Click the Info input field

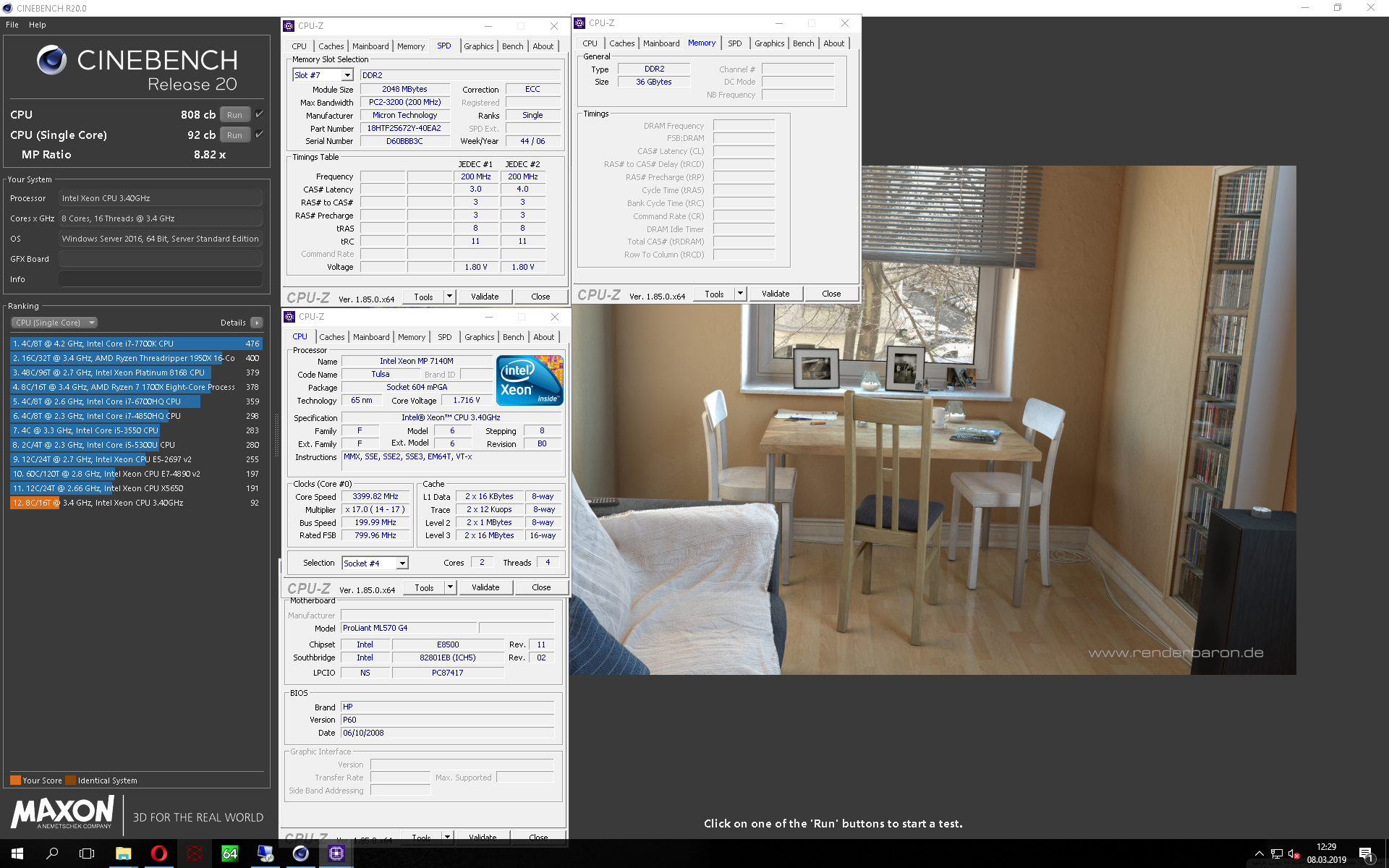click(x=161, y=279)
